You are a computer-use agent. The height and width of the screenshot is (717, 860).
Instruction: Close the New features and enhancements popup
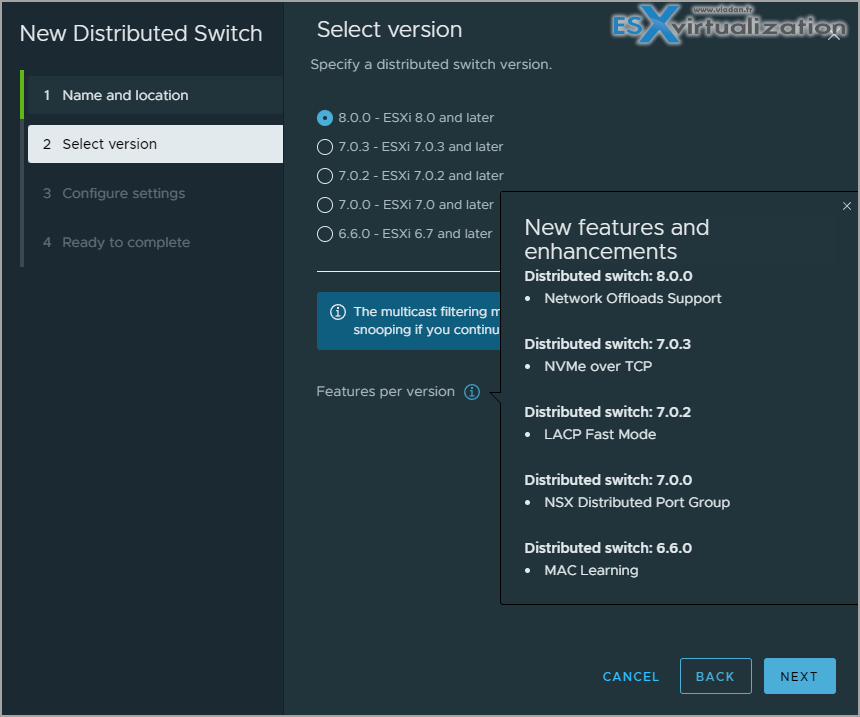tap(847, 206)
